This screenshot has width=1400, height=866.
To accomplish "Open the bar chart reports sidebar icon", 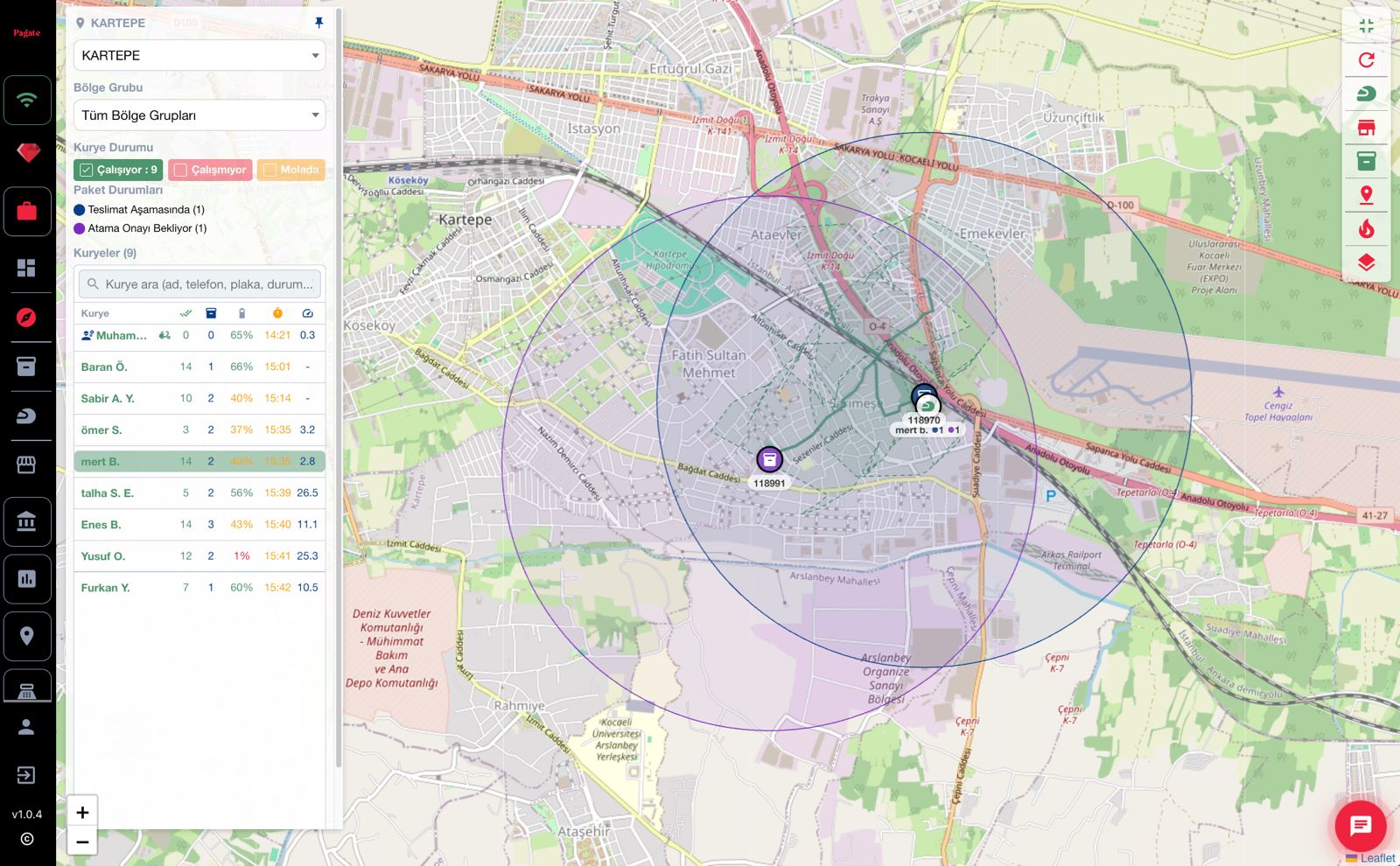I will click(27, 579).
